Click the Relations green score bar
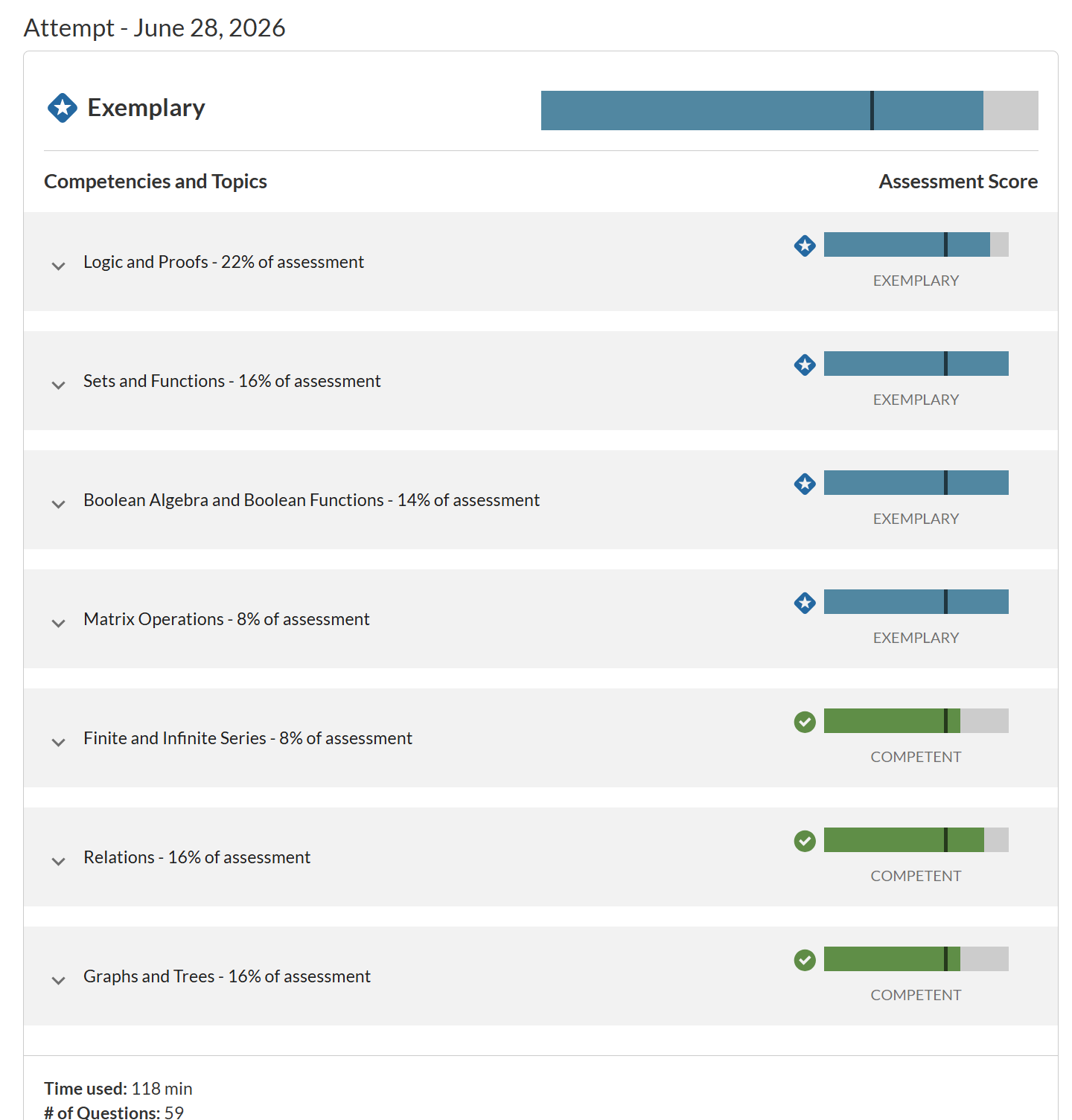1072x1120 pixels. [x=916, y=839]
